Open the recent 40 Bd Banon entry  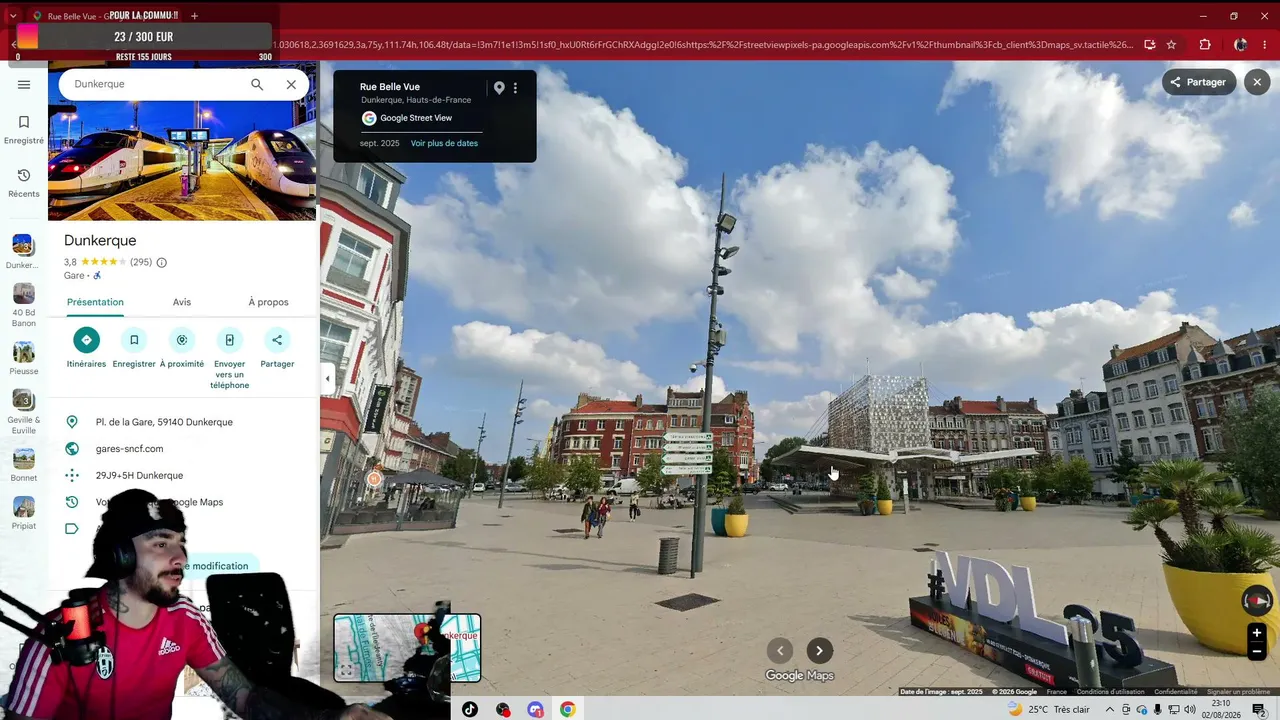click(x=23, y=305)
